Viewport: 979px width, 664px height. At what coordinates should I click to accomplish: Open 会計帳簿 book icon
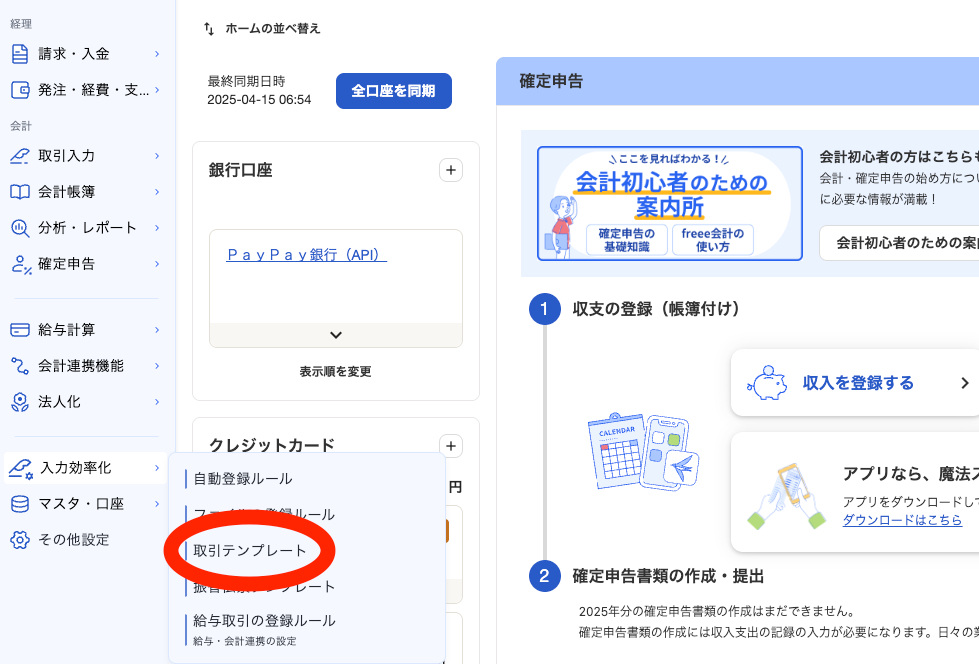click(22, 192)
